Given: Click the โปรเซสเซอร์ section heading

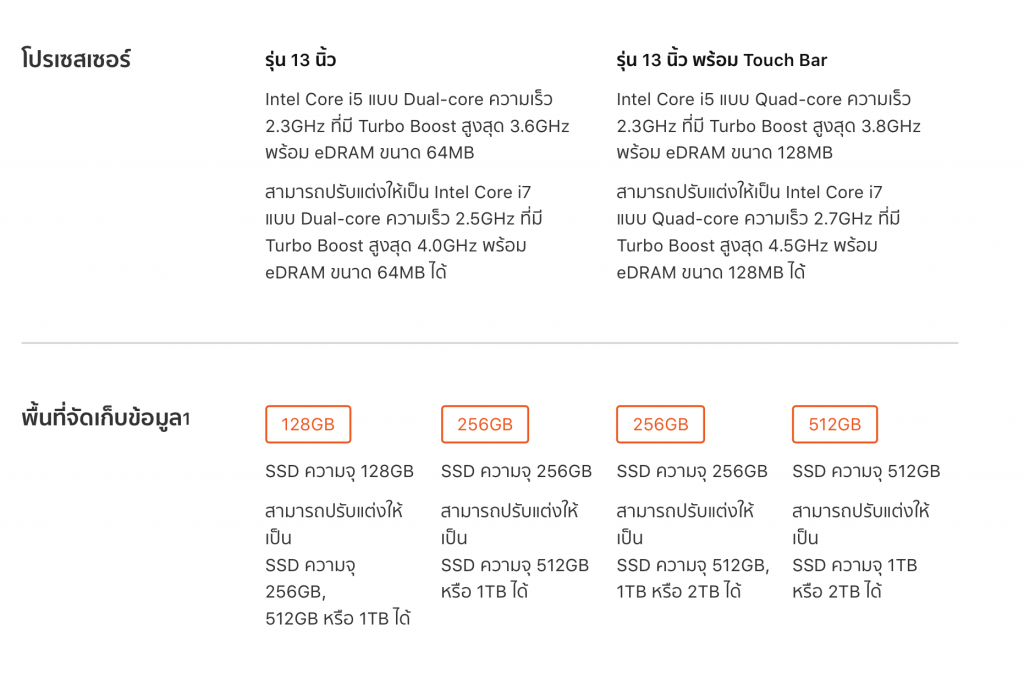Looking at the screenshot, I should pyautogui.click(x=76, y=59).
